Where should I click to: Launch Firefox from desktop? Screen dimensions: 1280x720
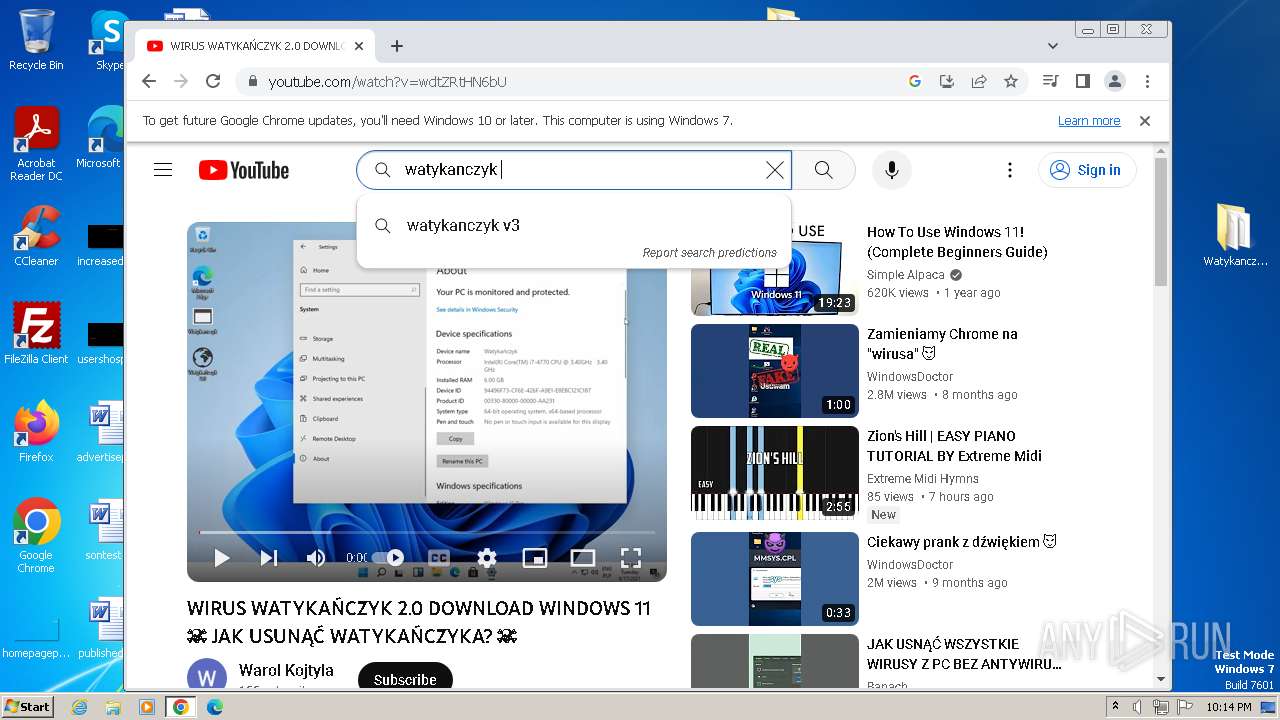tap(36, 432)
